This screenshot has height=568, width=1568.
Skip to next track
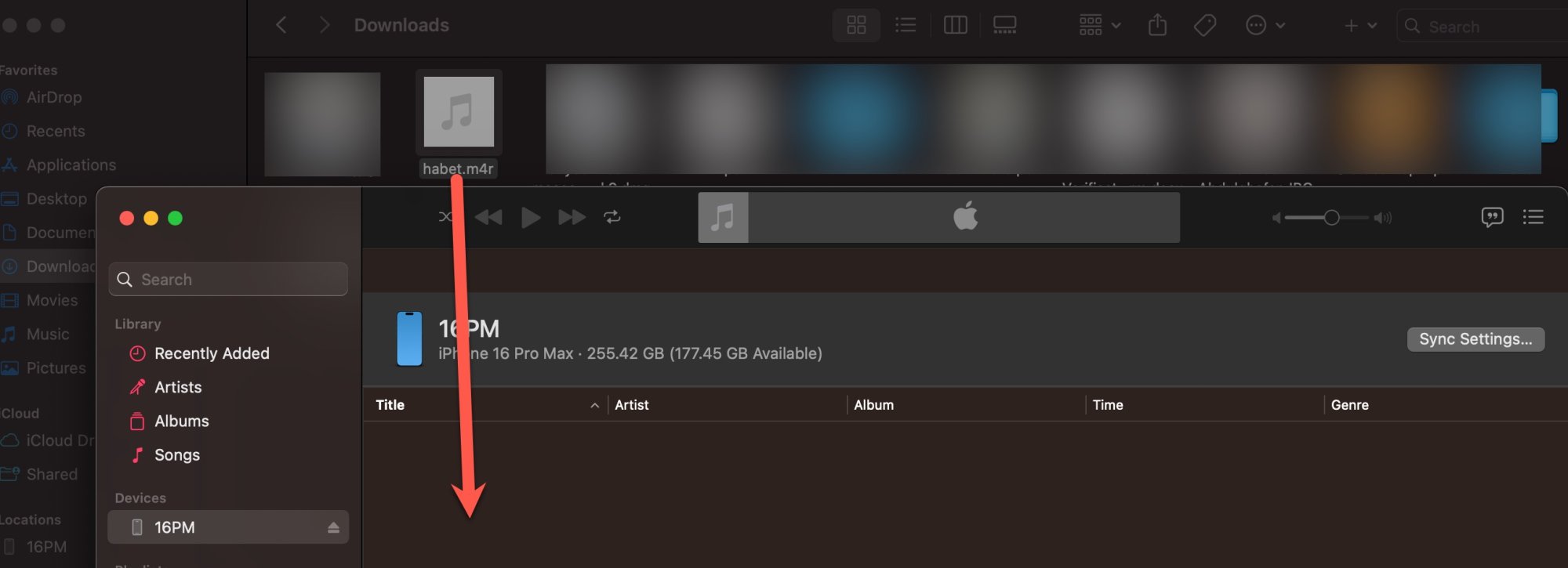point(572,217)
